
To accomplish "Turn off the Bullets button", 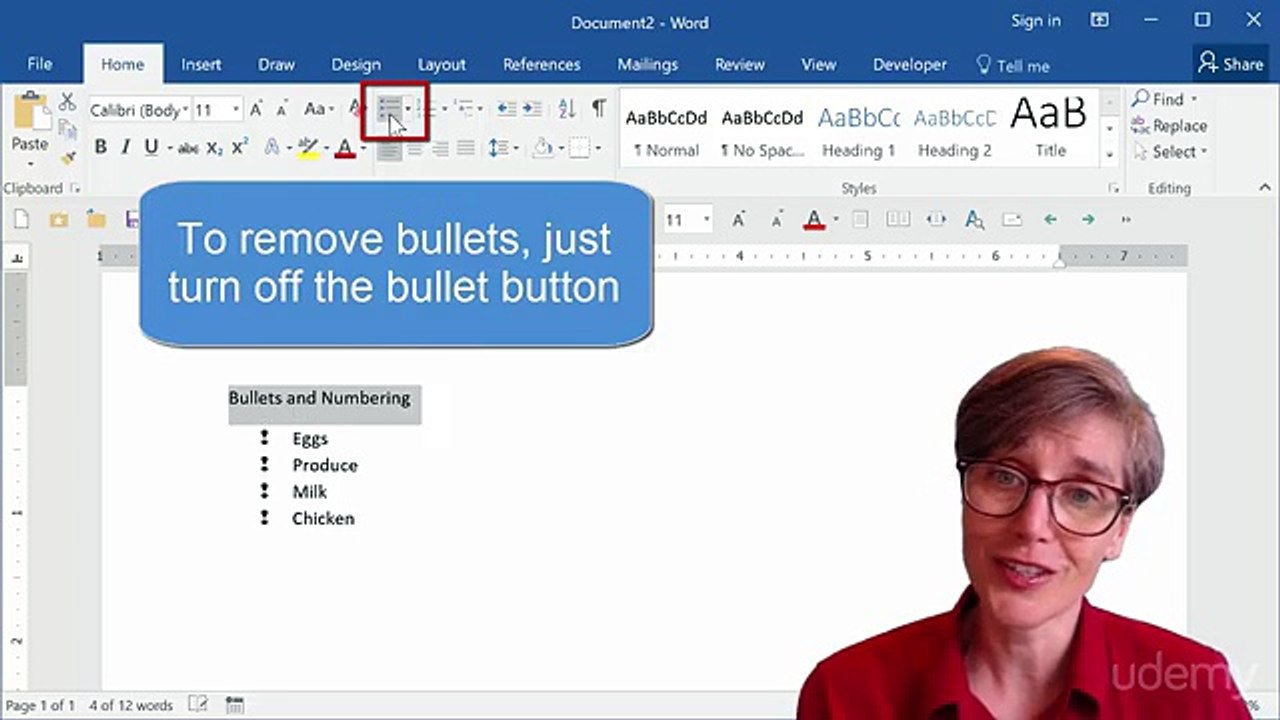I will [x=388, y=109].
